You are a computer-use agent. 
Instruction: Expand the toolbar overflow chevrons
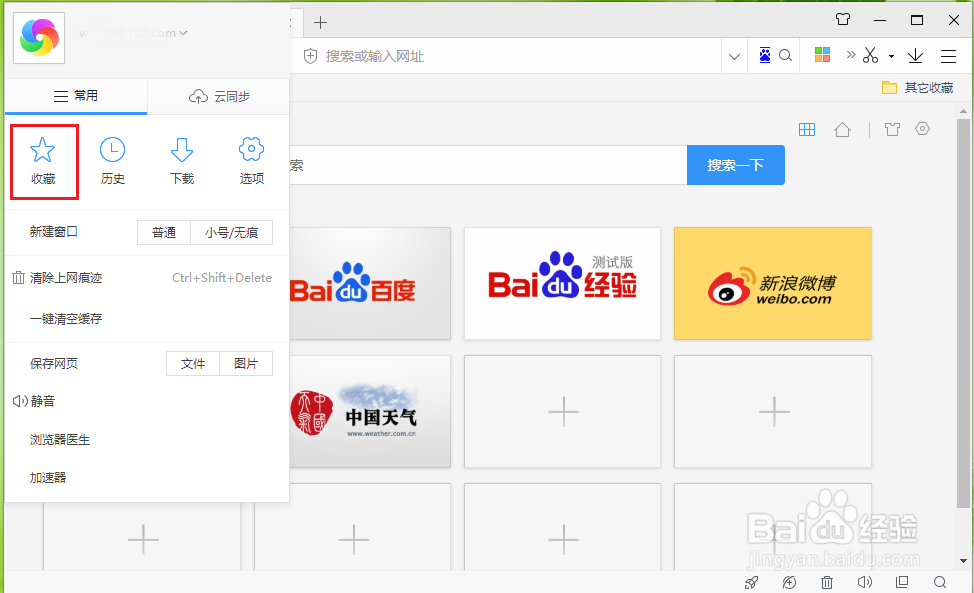(x=851, y=55)
